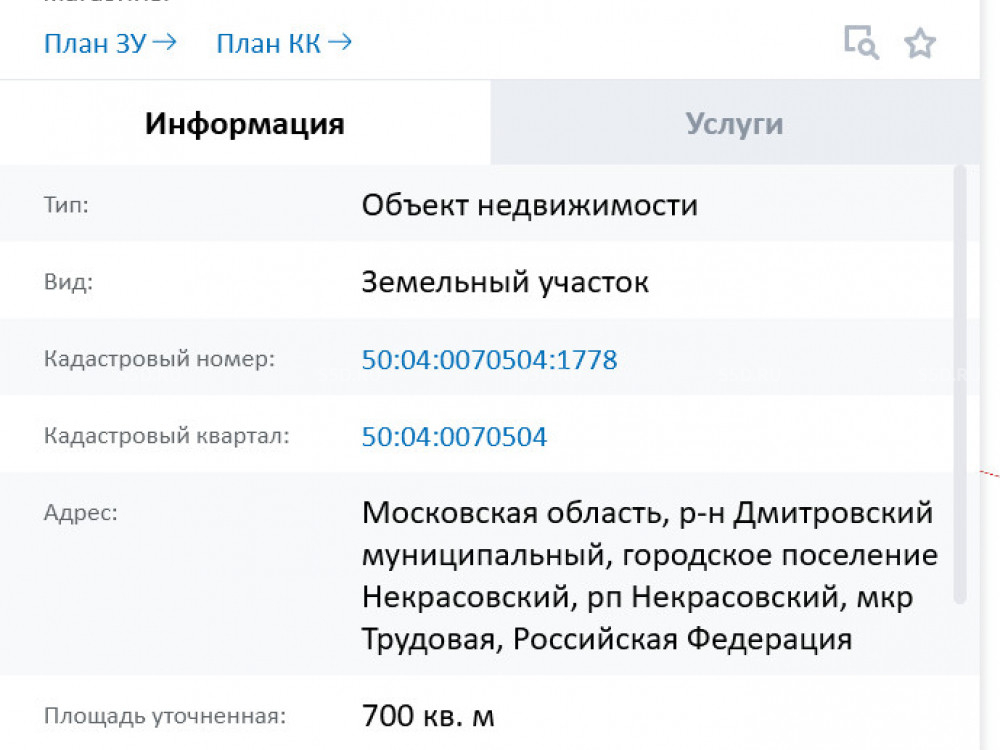
Task: Click the value Земельный участок
Action: pos(505,282)
